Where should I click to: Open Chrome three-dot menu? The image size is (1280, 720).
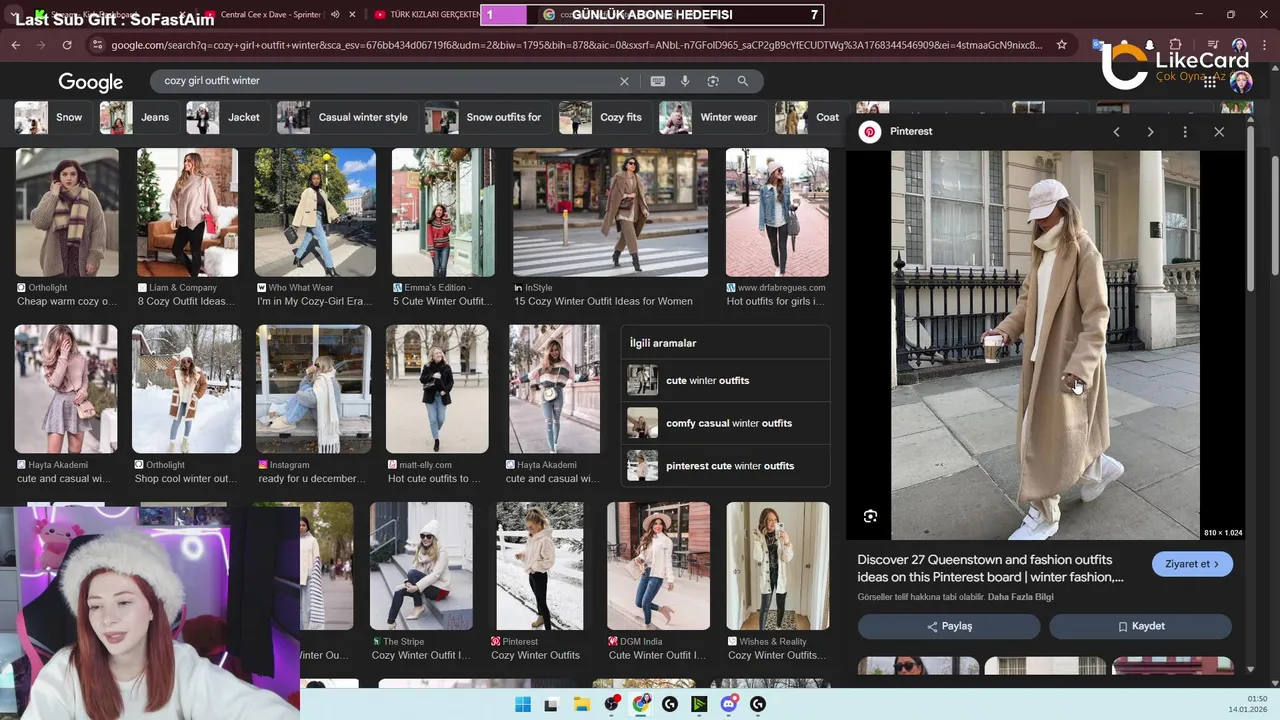click(x=1264, y=45)
